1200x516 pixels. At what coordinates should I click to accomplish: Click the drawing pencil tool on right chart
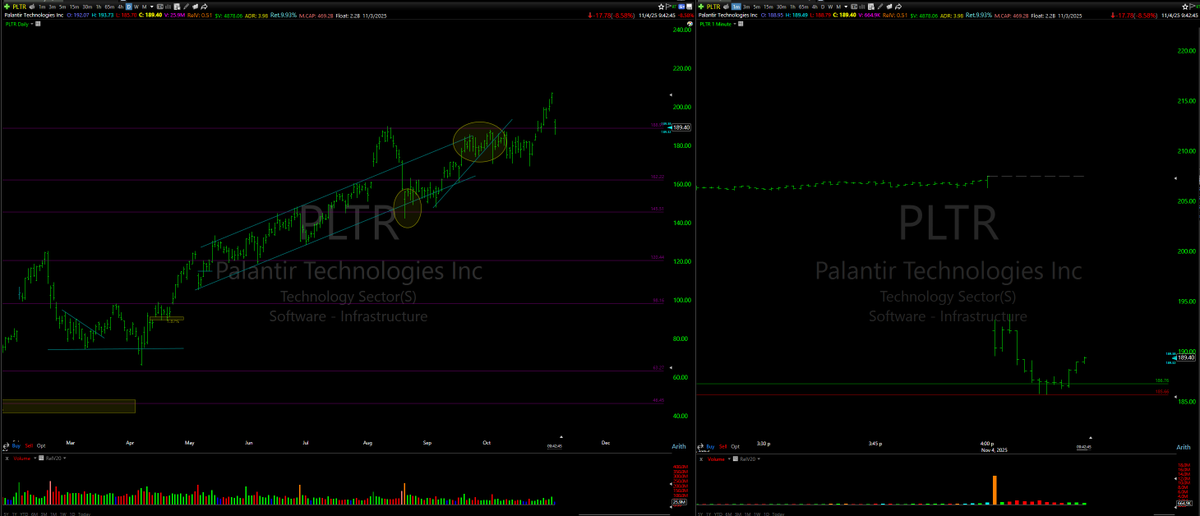(880, 6)
